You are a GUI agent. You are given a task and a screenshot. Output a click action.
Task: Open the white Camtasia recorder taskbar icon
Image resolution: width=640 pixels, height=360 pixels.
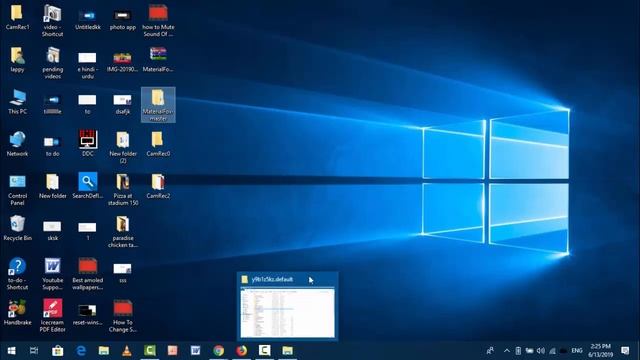click(x=264, y=351)
